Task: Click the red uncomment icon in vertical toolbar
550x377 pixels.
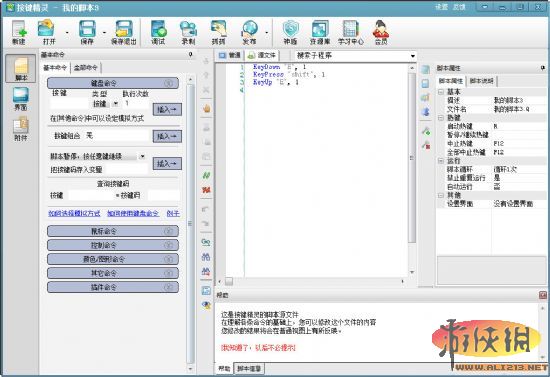Action: pos(206,190)
